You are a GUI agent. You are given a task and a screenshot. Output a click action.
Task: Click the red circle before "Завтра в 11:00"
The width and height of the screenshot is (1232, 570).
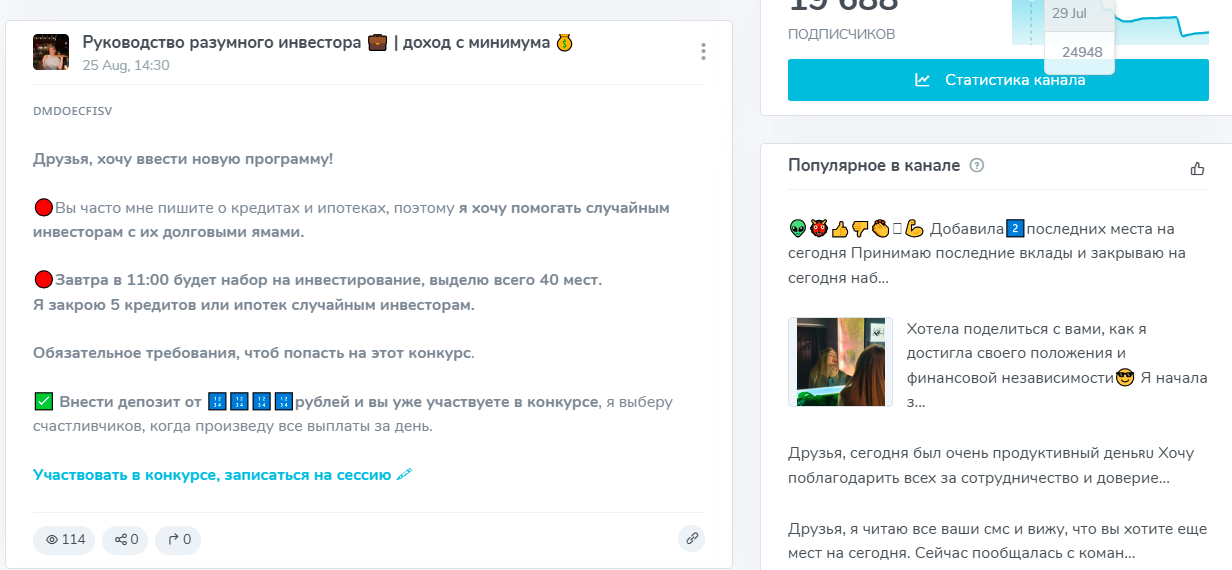43,279
